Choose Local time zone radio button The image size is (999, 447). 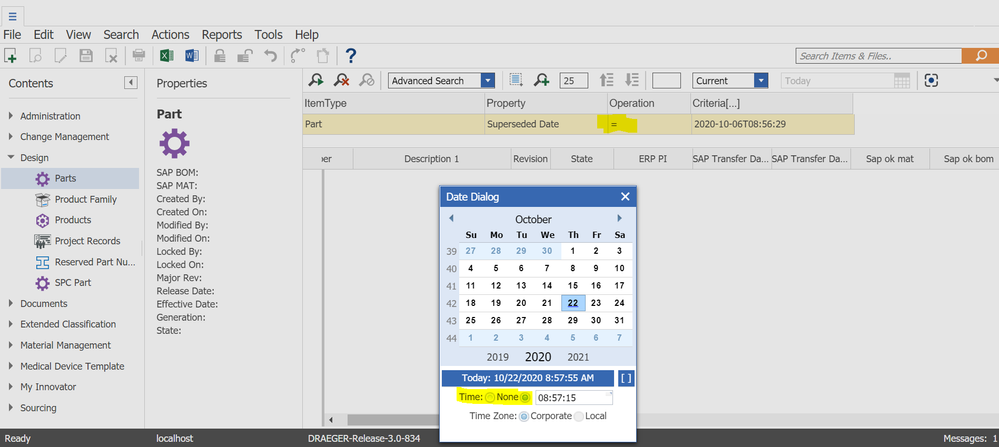point(579,416)
